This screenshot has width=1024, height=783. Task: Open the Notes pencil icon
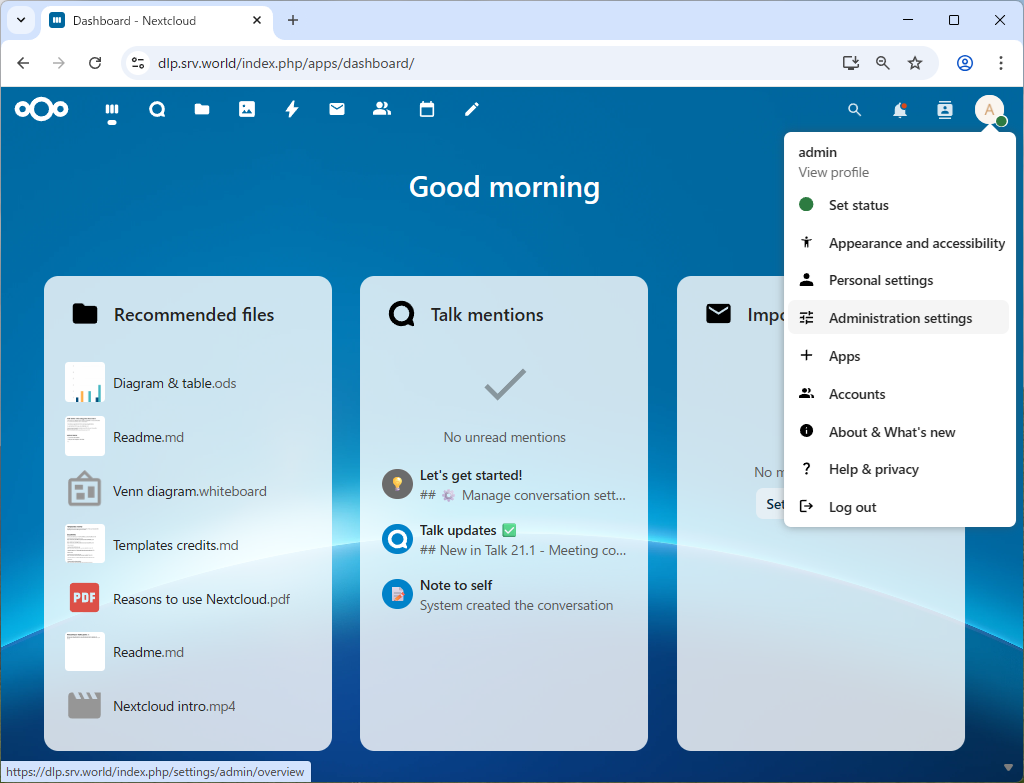tap(472, 110)
